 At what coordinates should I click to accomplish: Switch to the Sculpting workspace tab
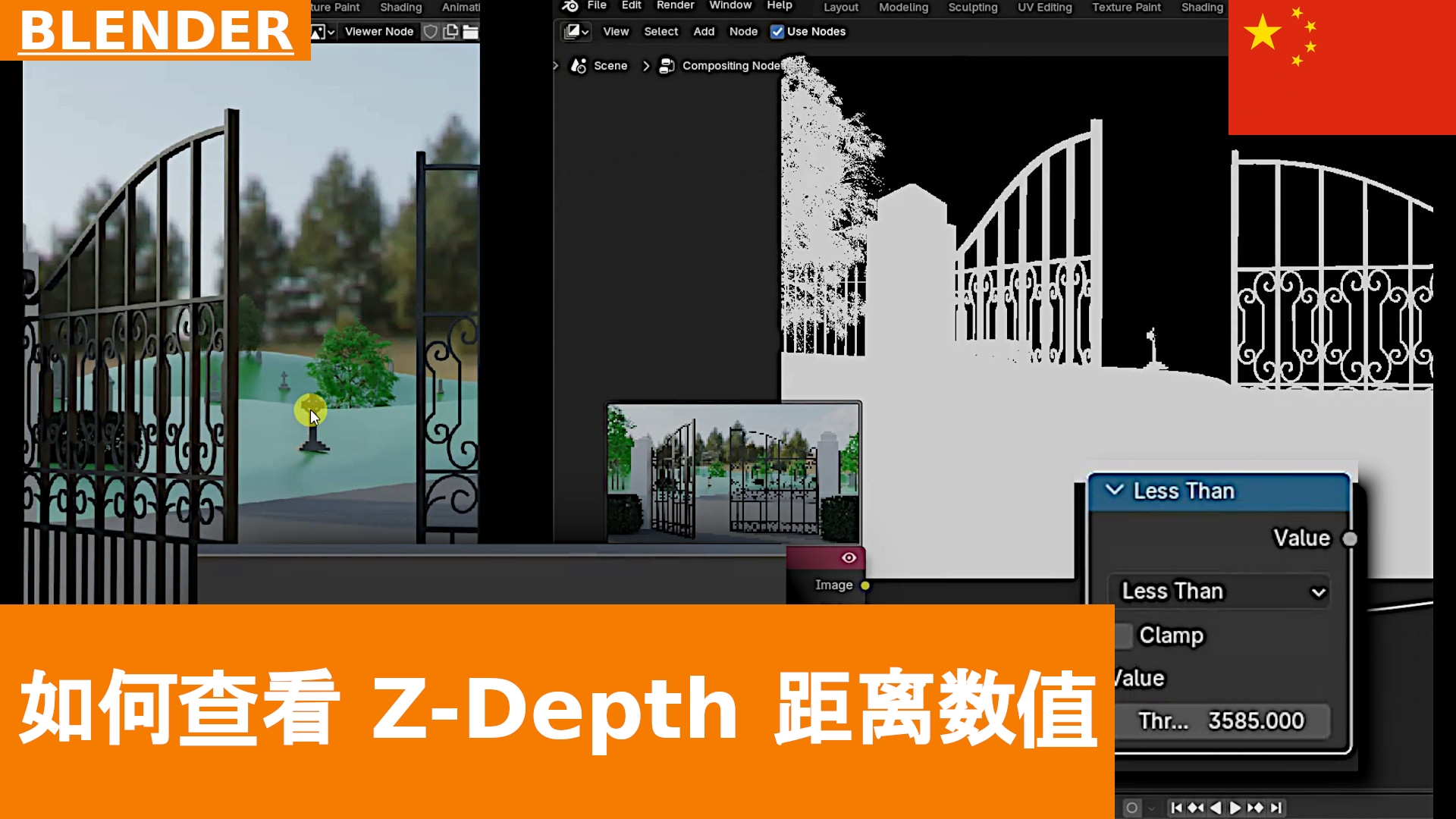pos(973,8)
